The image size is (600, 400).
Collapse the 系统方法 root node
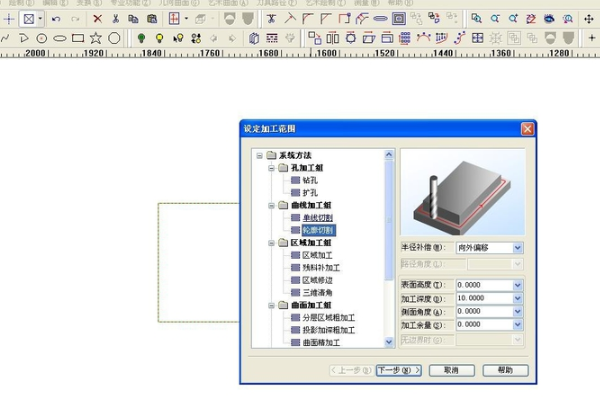[x=259, y=156]
